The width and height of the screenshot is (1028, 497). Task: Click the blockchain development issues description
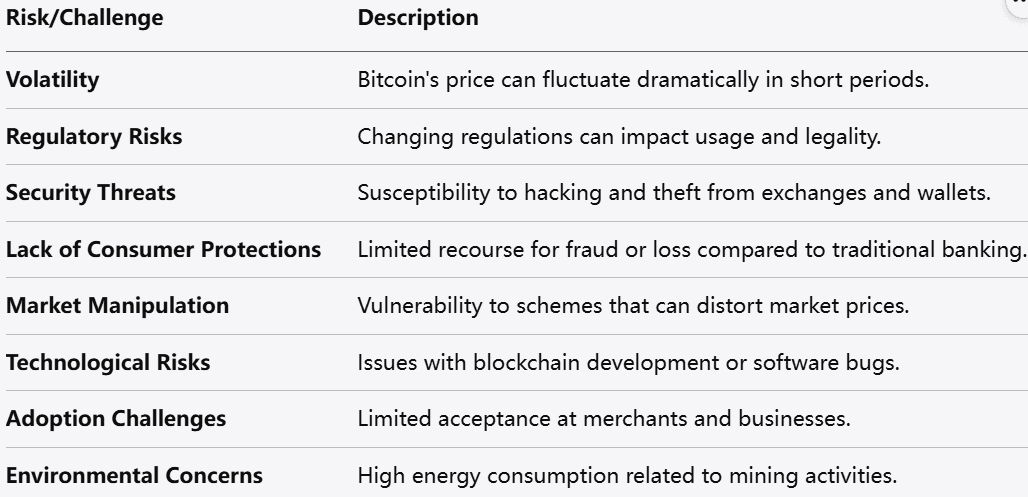tap(628, 363)
